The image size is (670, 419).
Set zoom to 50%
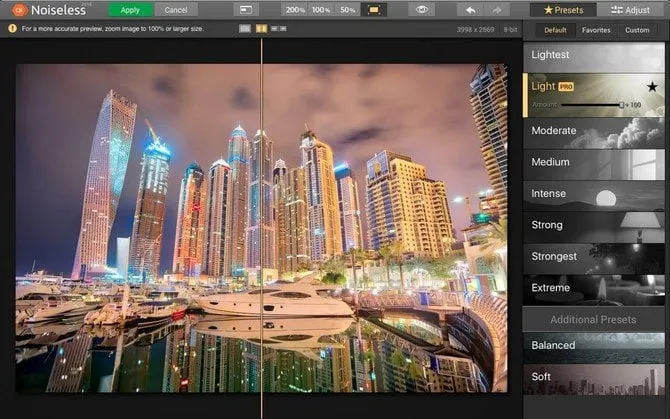[347, 9]
